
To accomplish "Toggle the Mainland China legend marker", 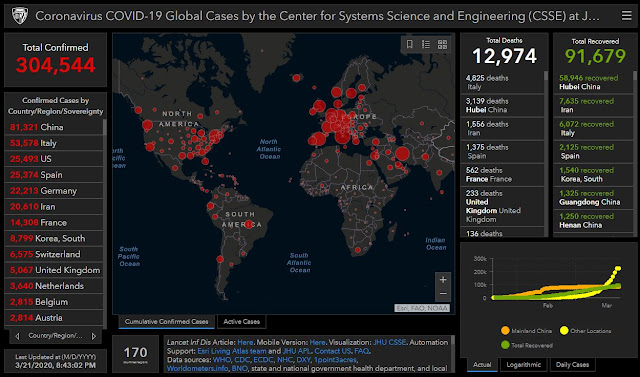I will coord(505,330).
